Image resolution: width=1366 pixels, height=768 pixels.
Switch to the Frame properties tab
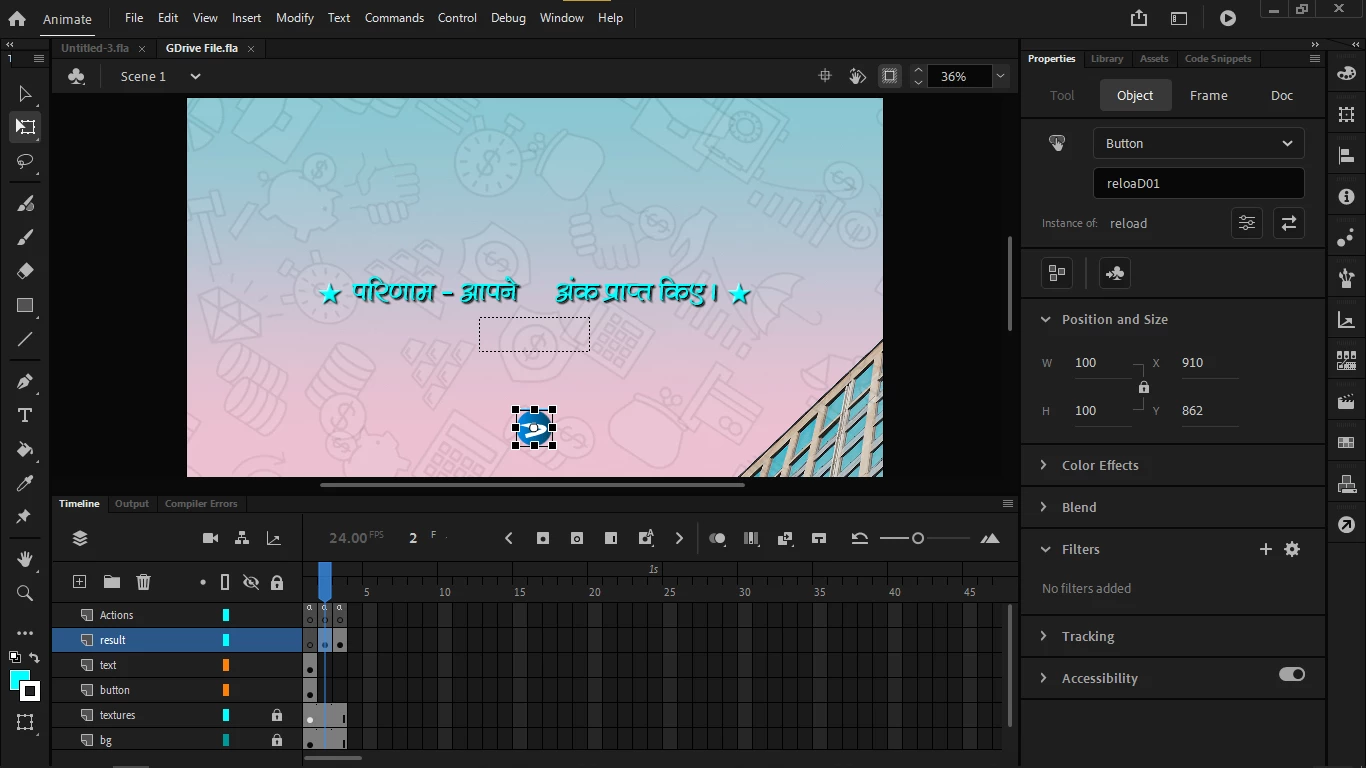1208,95
